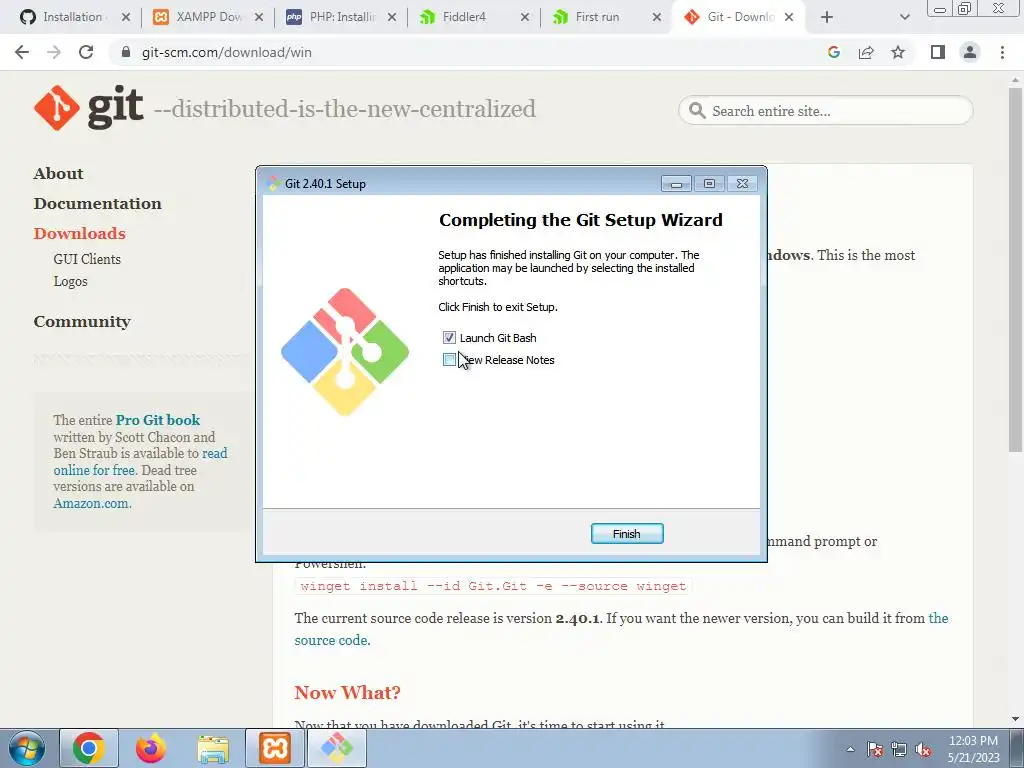Open XAMPP from the taskbar
1024x768 pixels.
pos(274,748)
